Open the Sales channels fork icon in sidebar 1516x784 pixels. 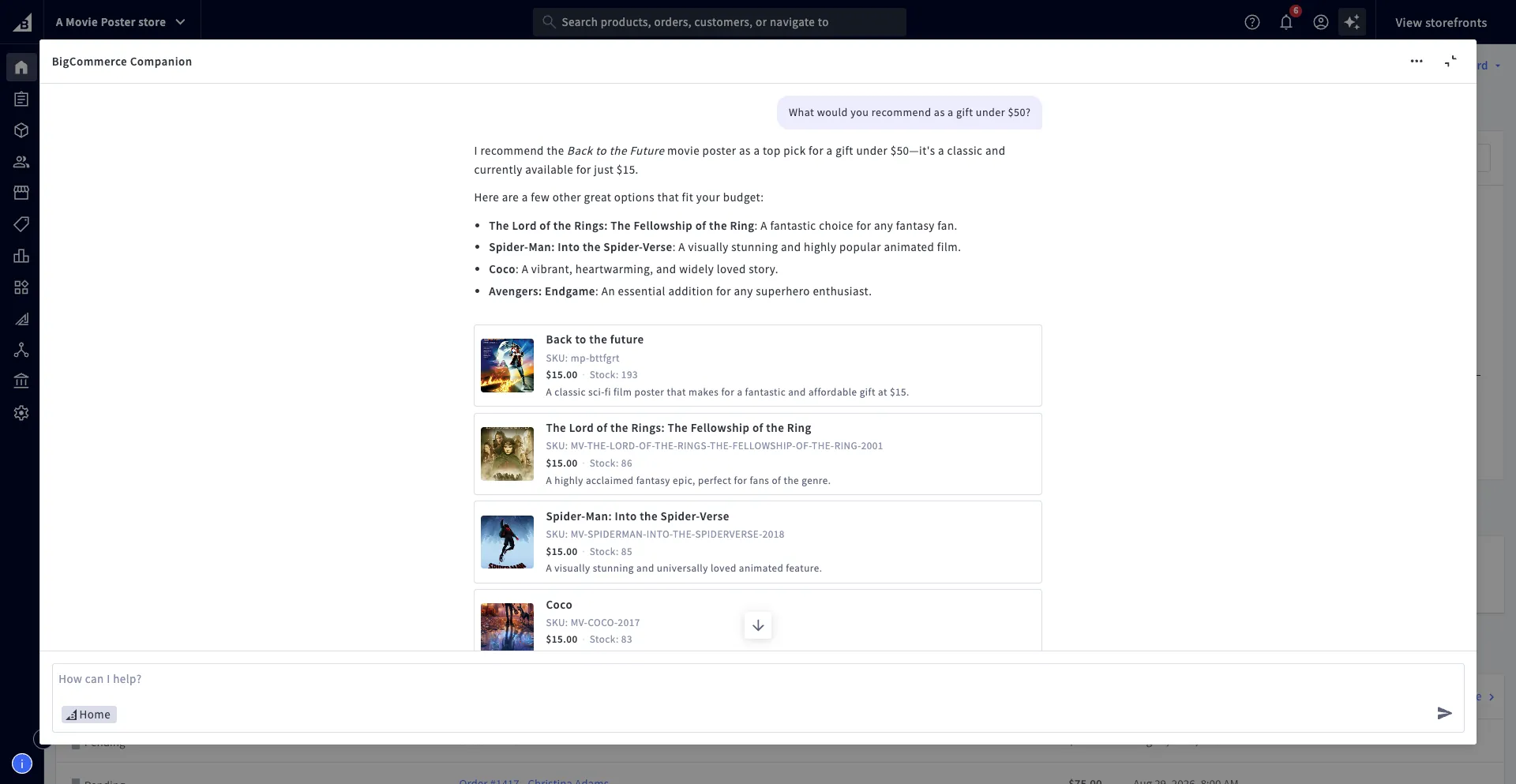click(x=21, y=350)
